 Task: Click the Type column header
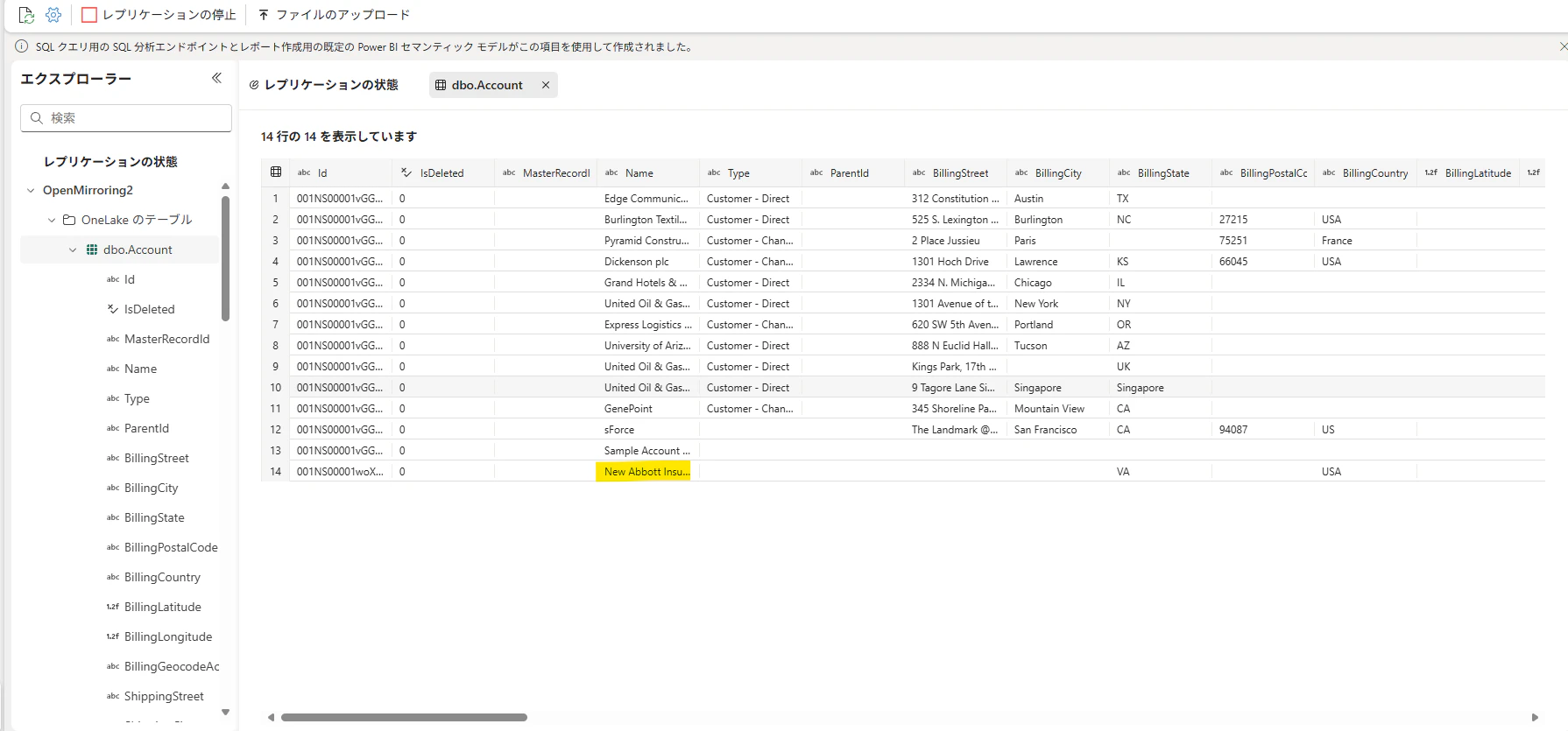[751, 172]
